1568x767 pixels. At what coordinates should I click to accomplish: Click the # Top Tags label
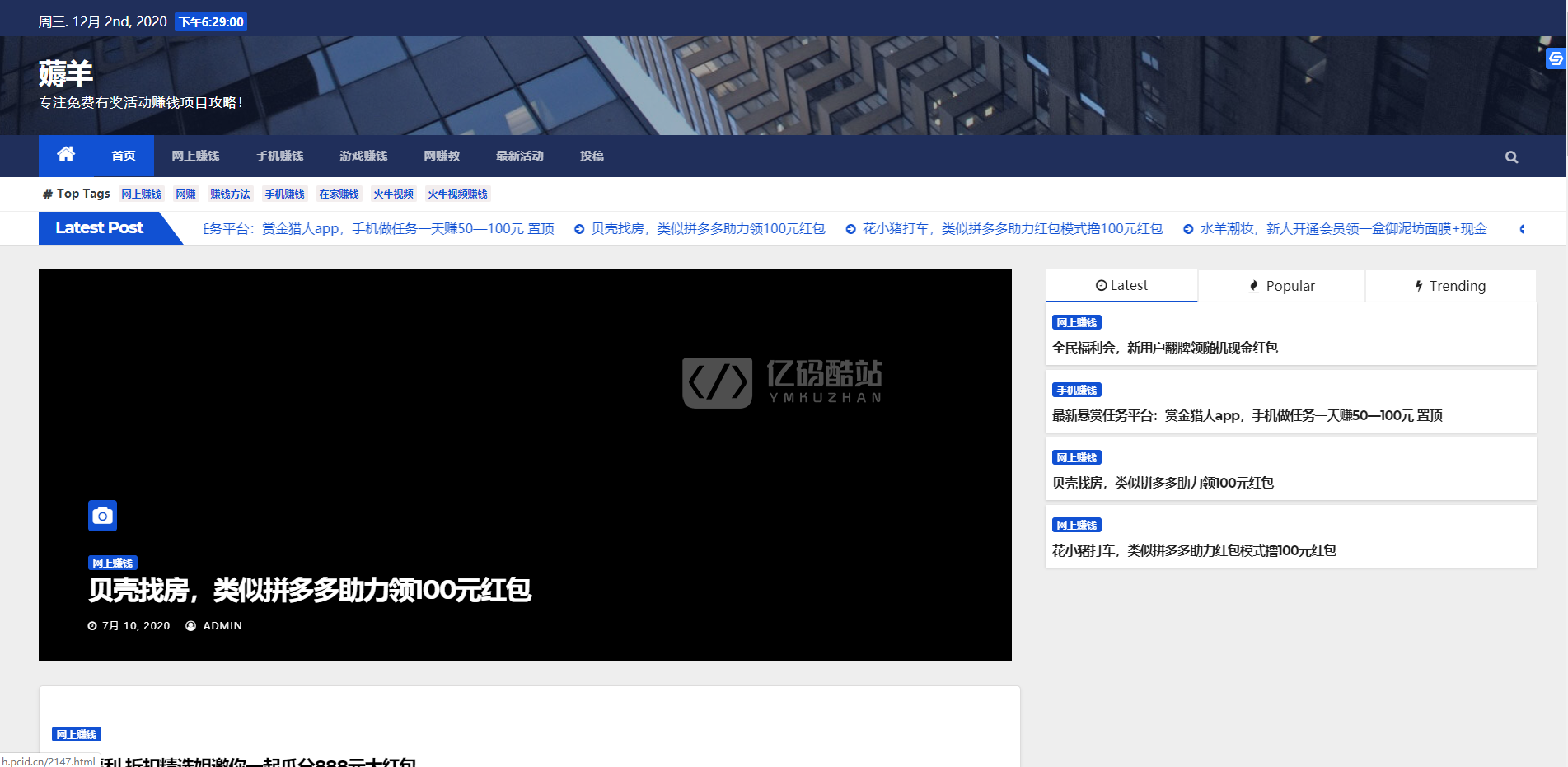click(77, 194)
